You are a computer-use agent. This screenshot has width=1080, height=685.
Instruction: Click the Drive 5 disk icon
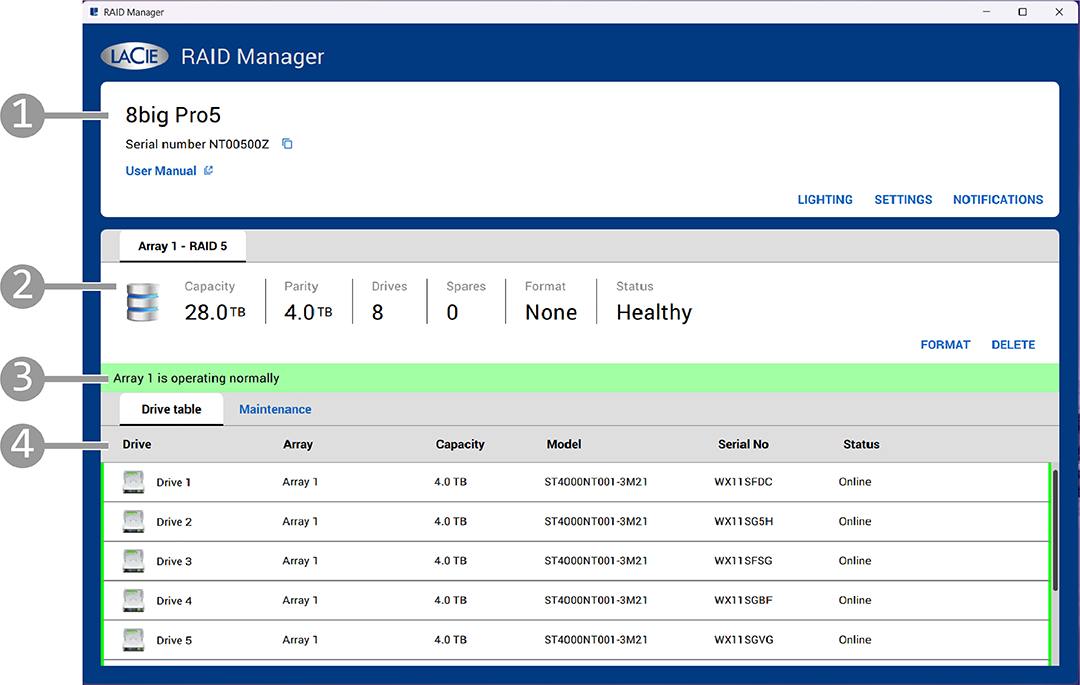point(133,640)
